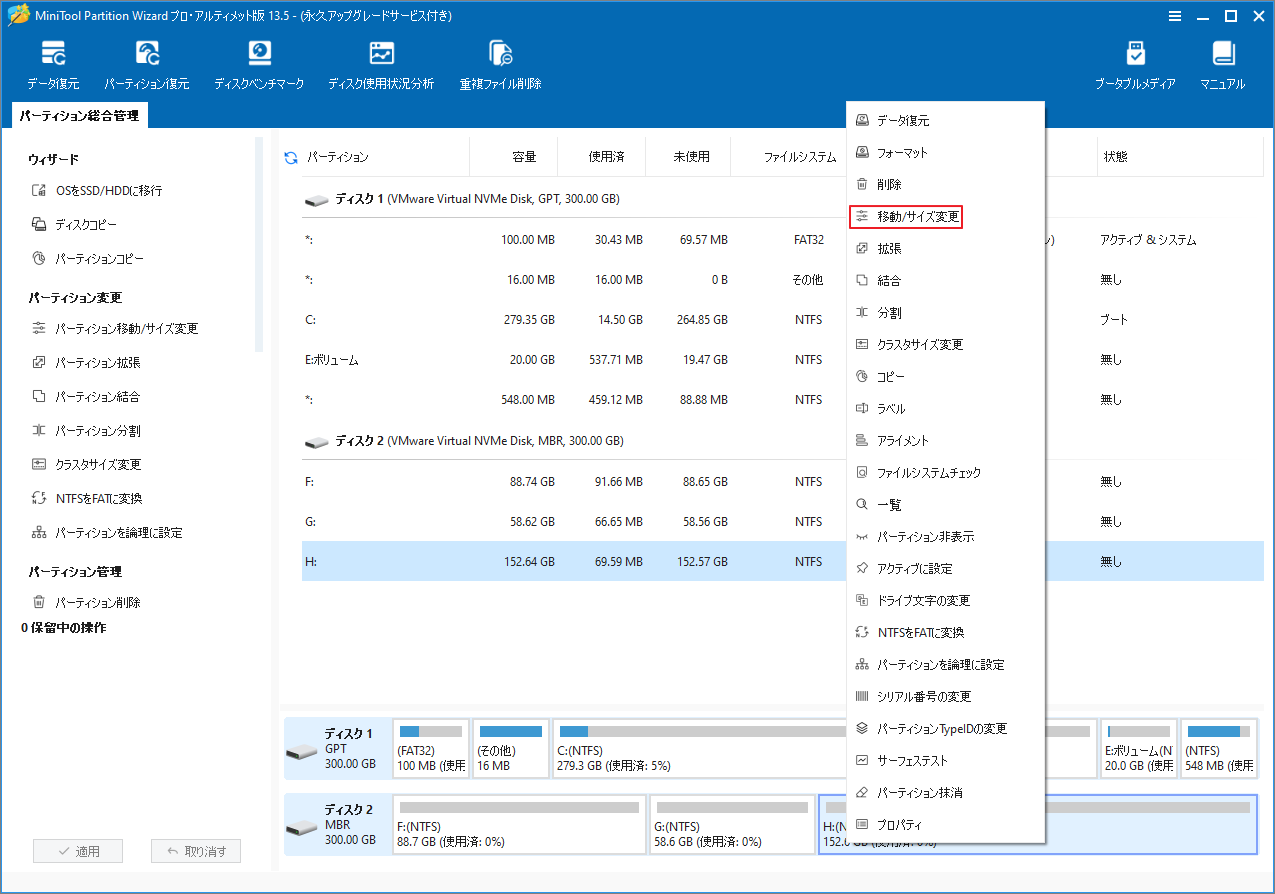Open the hamburger menu in the title bar
Screen dimensions: 1275x894
tap(1173, 15)
